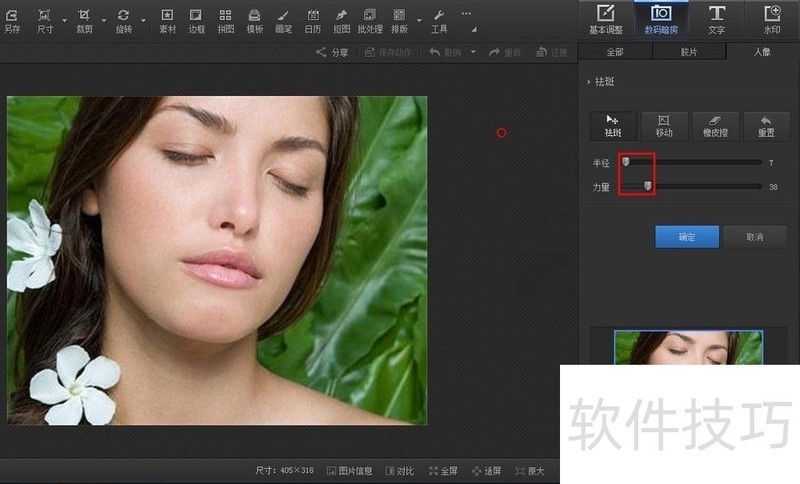Expand the 尺寸 size dropdown arrow
This screenshot has width=800, height=484.
click(x=65, y=20)
